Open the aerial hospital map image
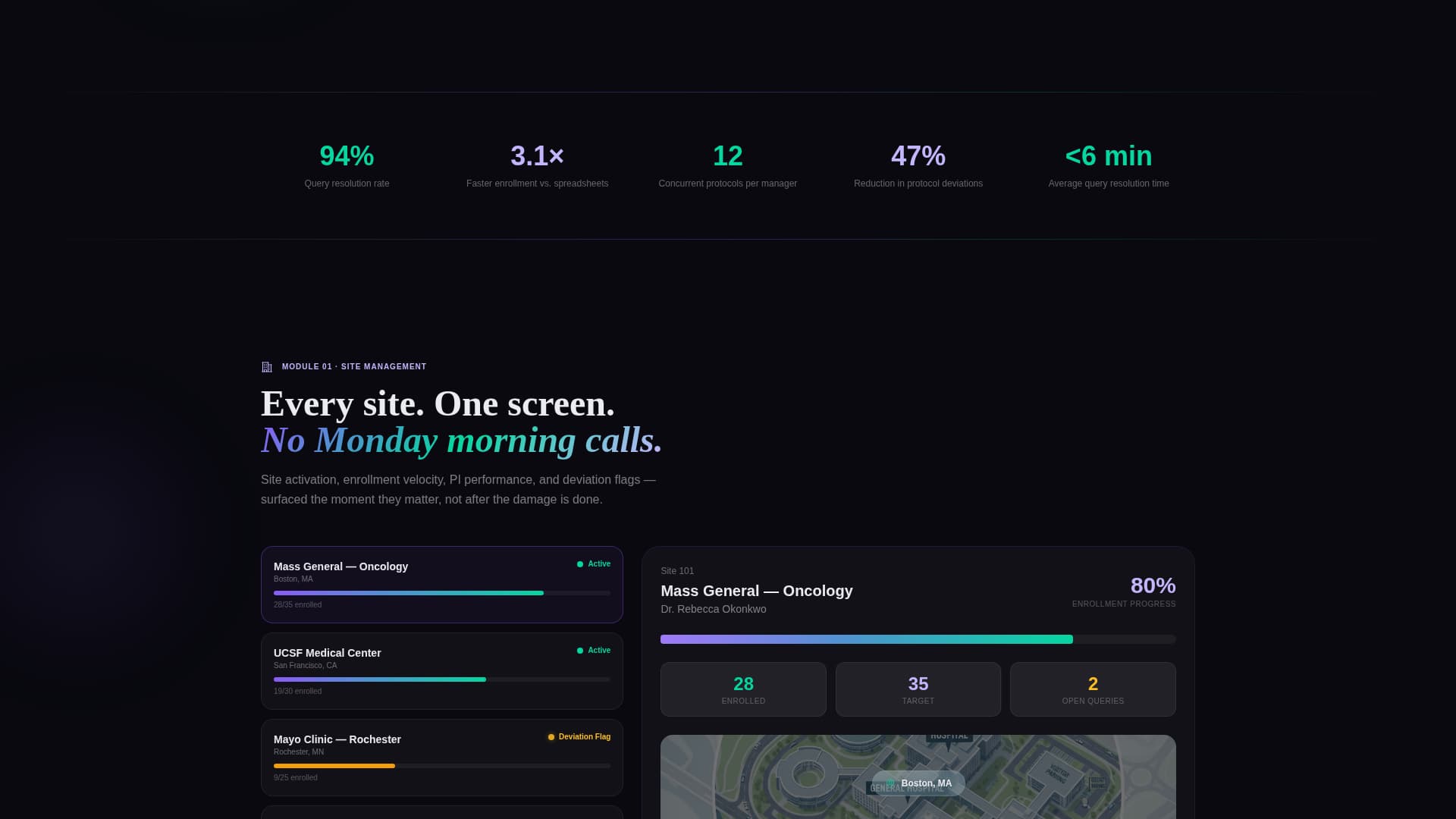 tap(918, 777)
